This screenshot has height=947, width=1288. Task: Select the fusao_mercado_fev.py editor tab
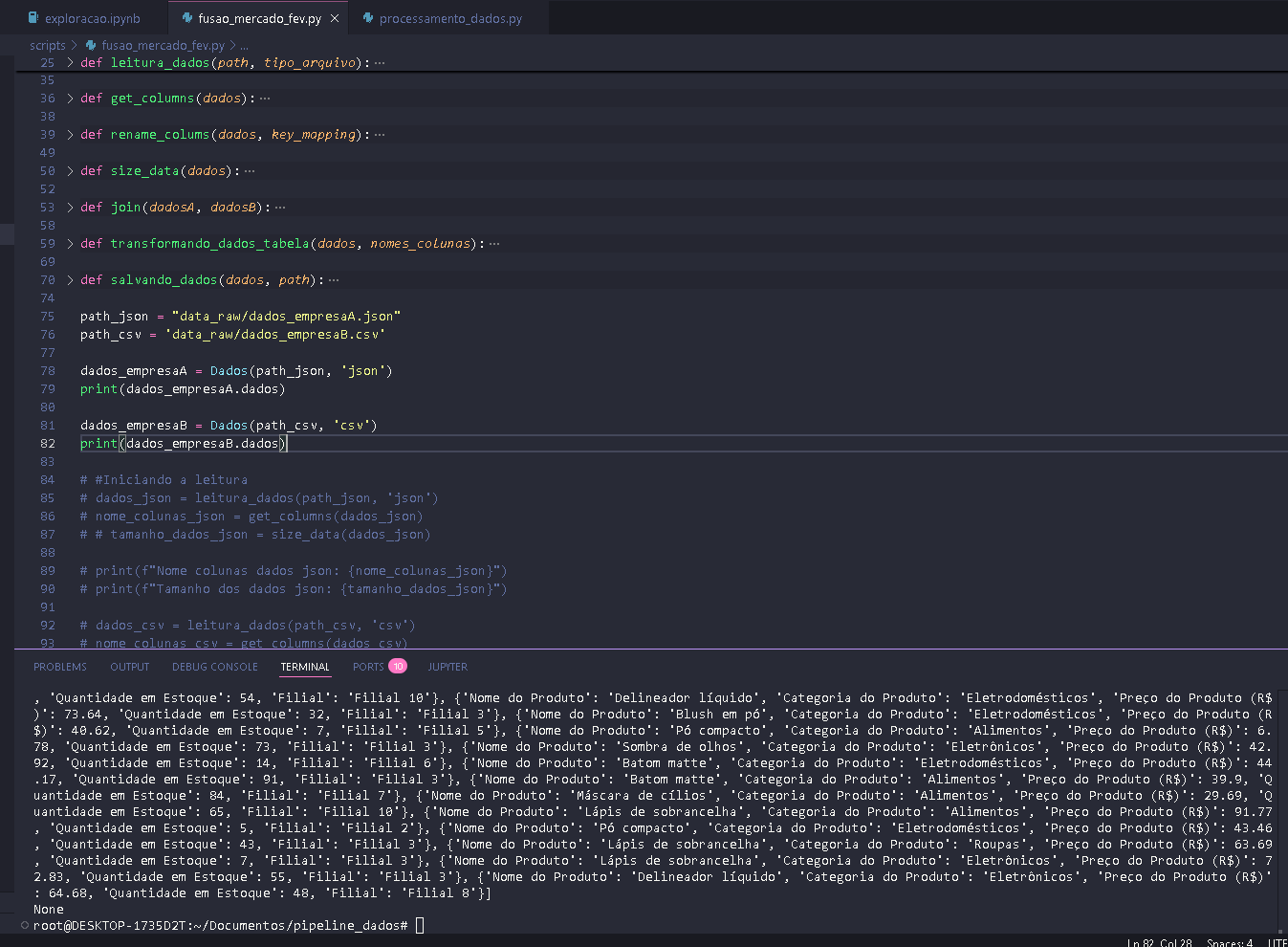(x=259, y=18)
